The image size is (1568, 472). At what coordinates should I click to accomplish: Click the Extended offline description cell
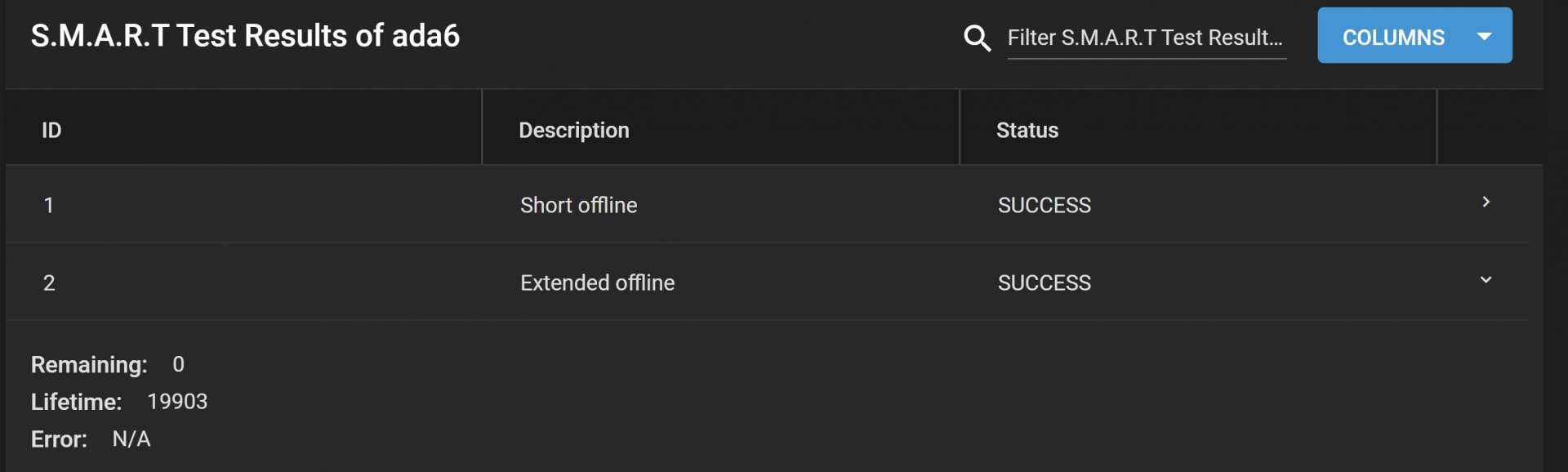click(x=597, y=283)
